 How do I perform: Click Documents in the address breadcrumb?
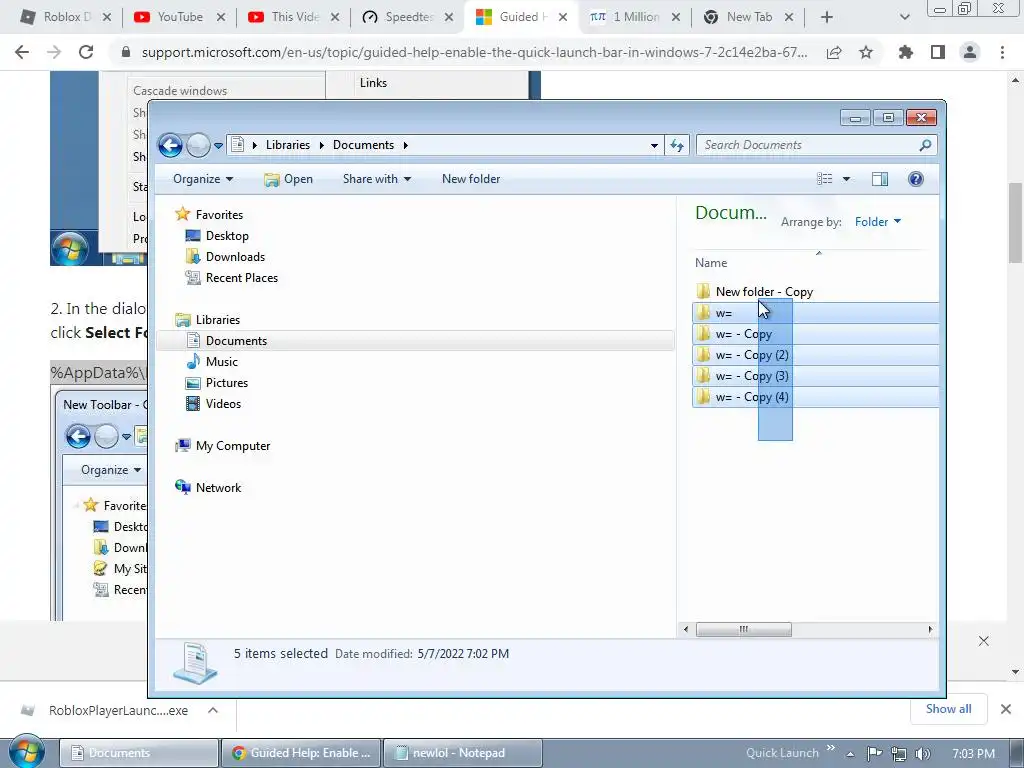pos(363,145)
